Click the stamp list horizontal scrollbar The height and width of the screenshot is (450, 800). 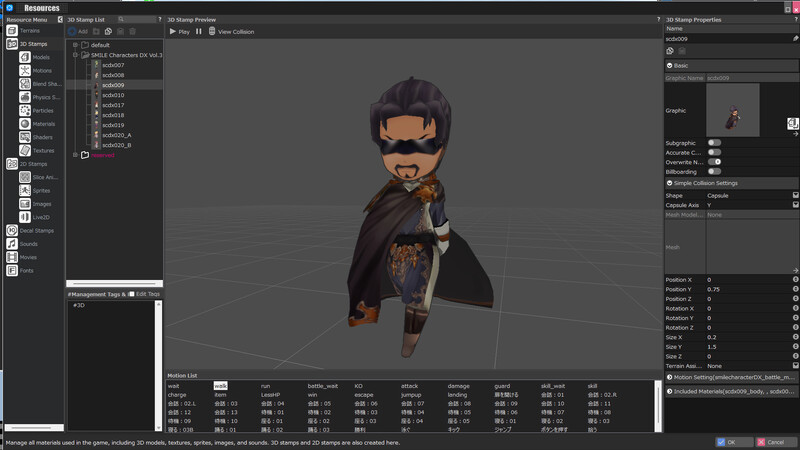(114, 284)
